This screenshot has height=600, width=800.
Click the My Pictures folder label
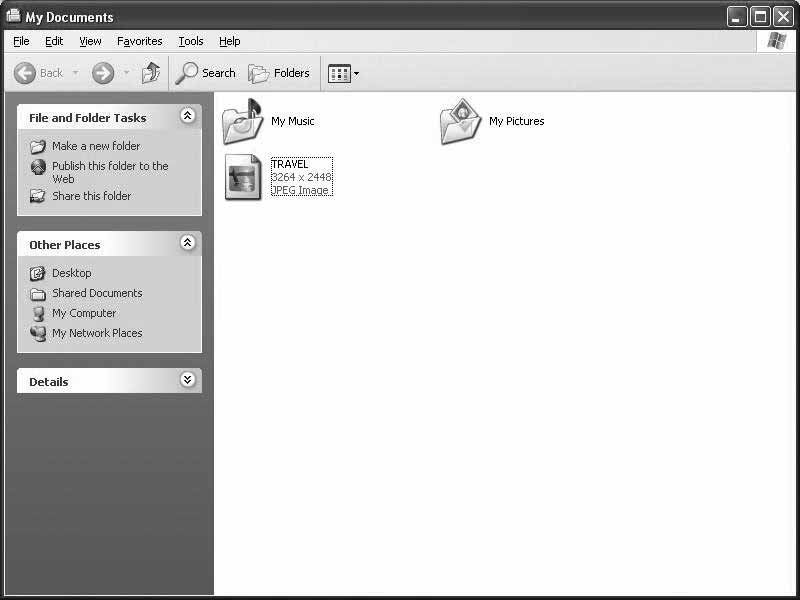point(516,121)
